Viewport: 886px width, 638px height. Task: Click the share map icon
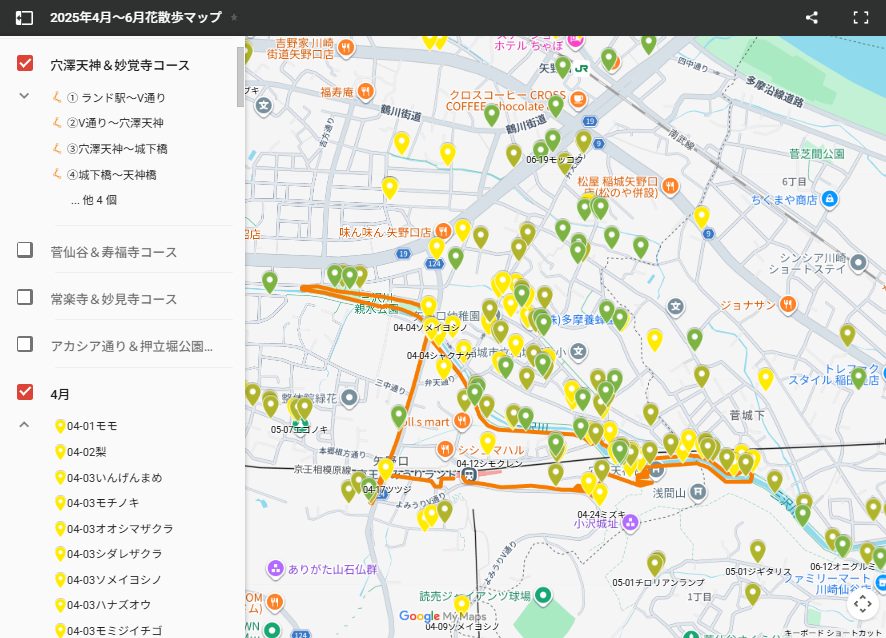click(812, 18)
